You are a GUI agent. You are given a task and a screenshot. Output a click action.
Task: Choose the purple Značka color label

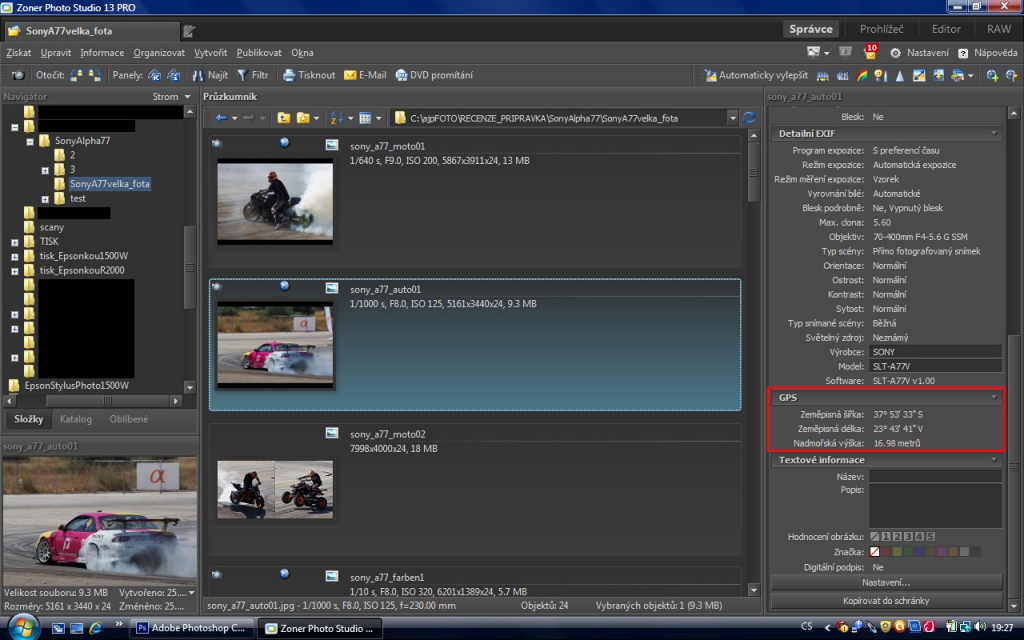[942, 552]
